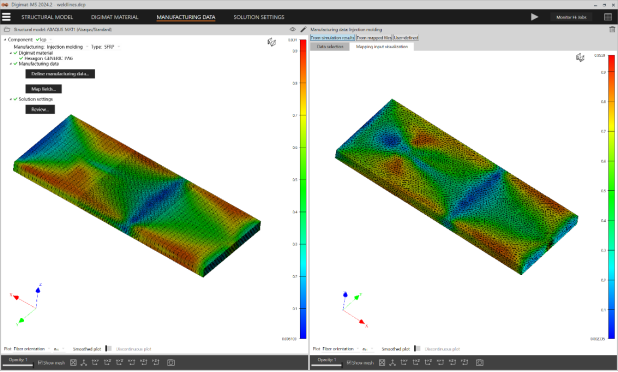The height and width of the screenshot is (372, 618).
Task: Switch to Structural Model tab
Action: (x=47, y=17)
